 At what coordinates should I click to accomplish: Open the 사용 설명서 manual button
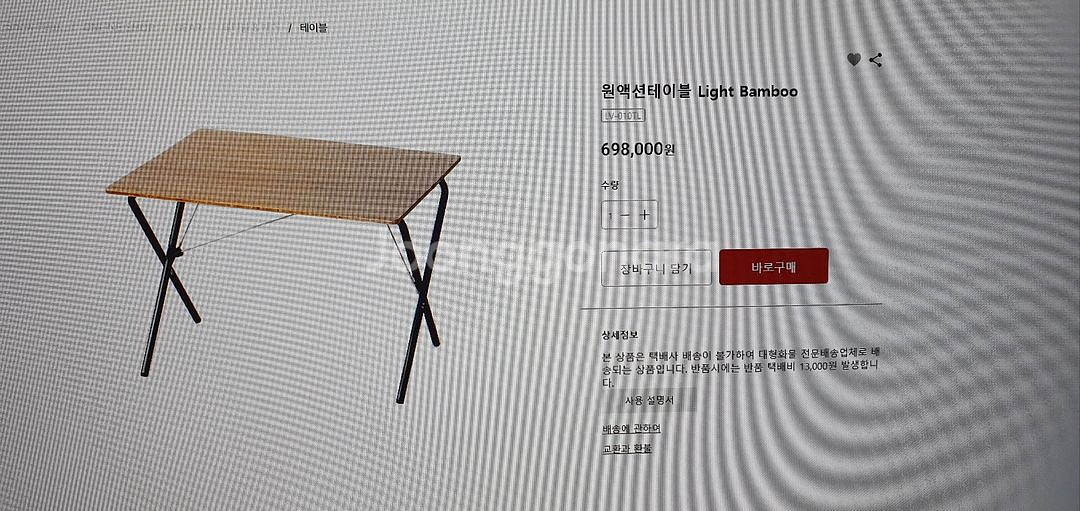pyautogui.click(x=649, y=400)
